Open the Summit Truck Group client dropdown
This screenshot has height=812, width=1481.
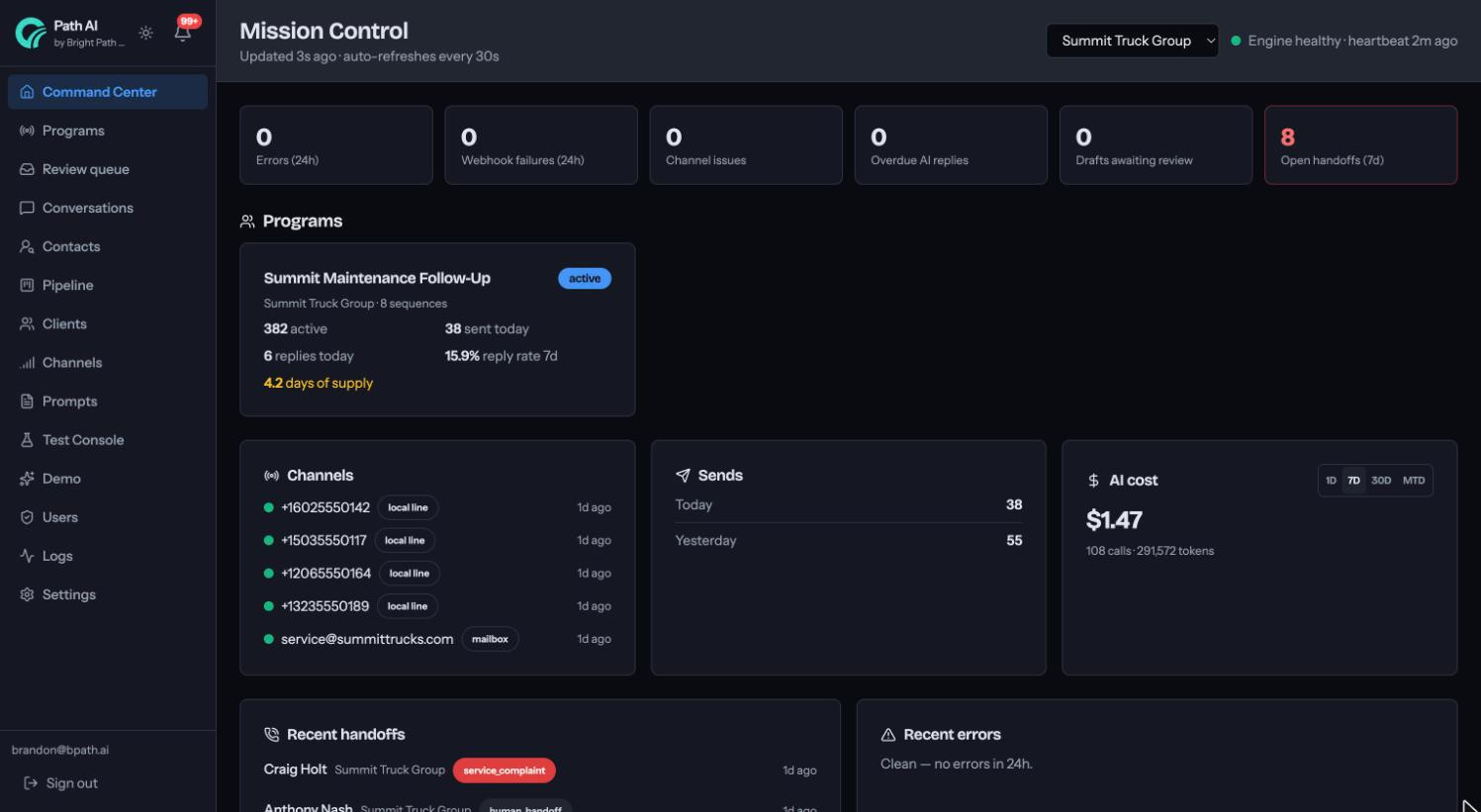[x=1132, y=41]
